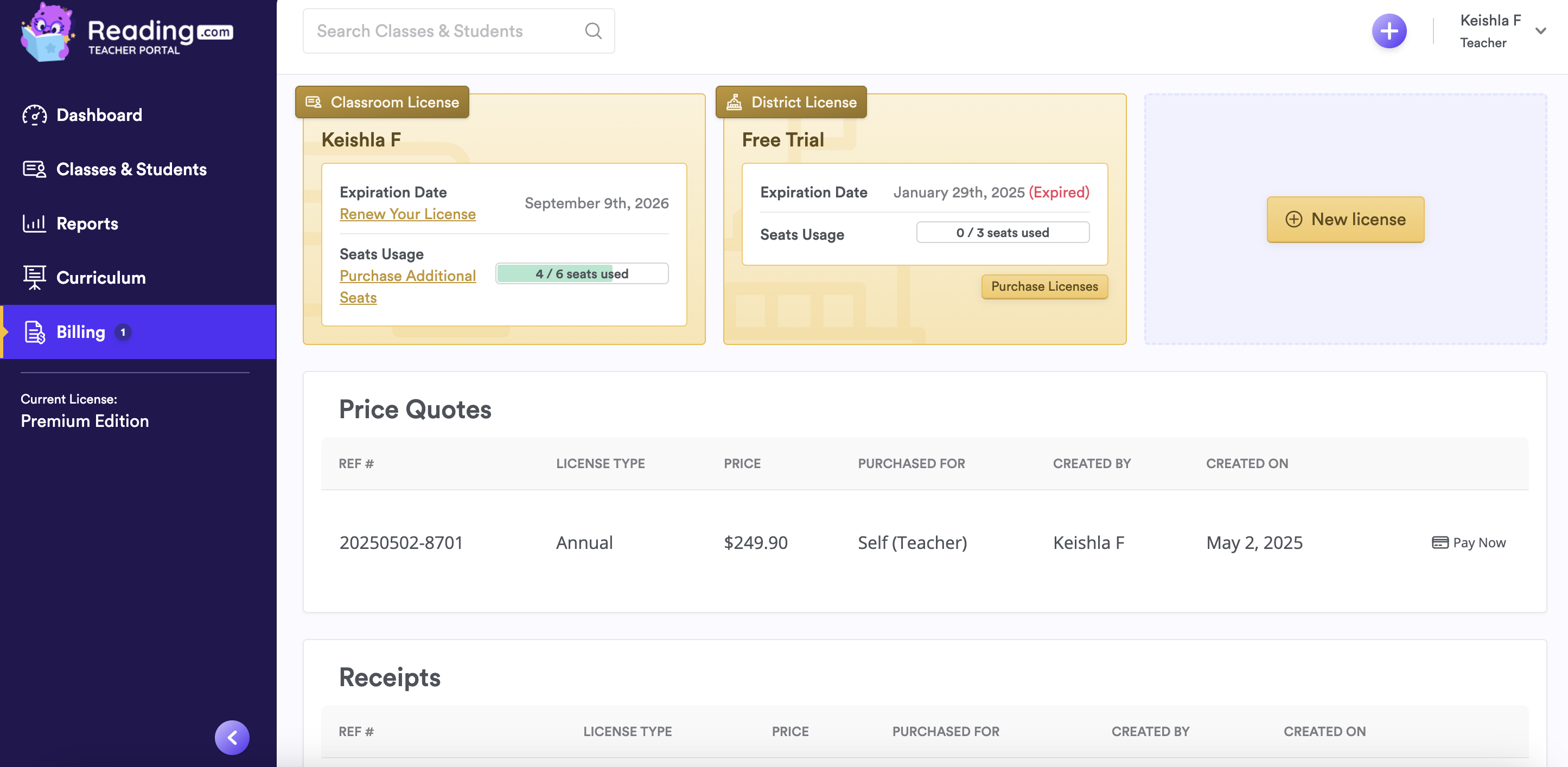Expand the Keishla F account dropdown
Image resolution: width=1568 pixels, height=767 pixels.
[x=1540, y=31]
